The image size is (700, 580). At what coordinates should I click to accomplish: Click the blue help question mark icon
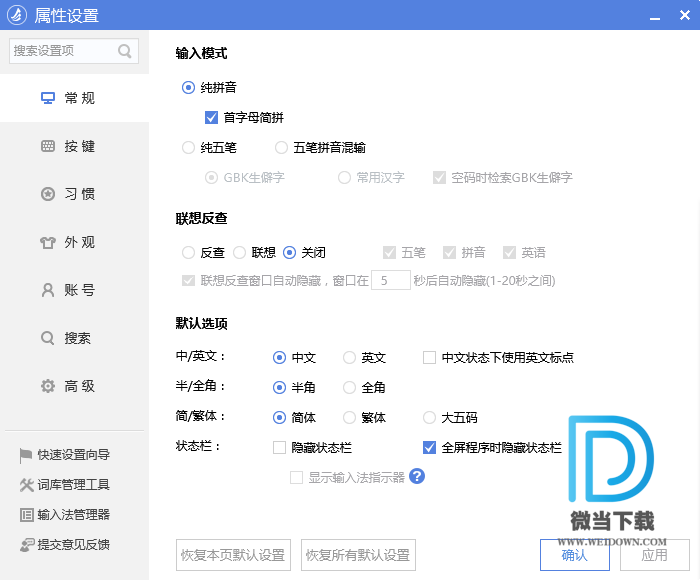click(417, 476)
